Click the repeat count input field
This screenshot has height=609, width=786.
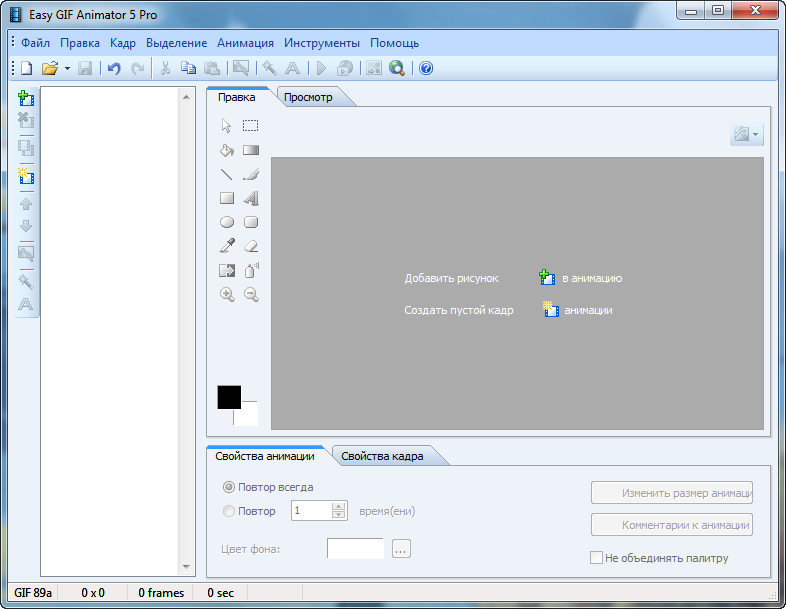pos(311,511)
